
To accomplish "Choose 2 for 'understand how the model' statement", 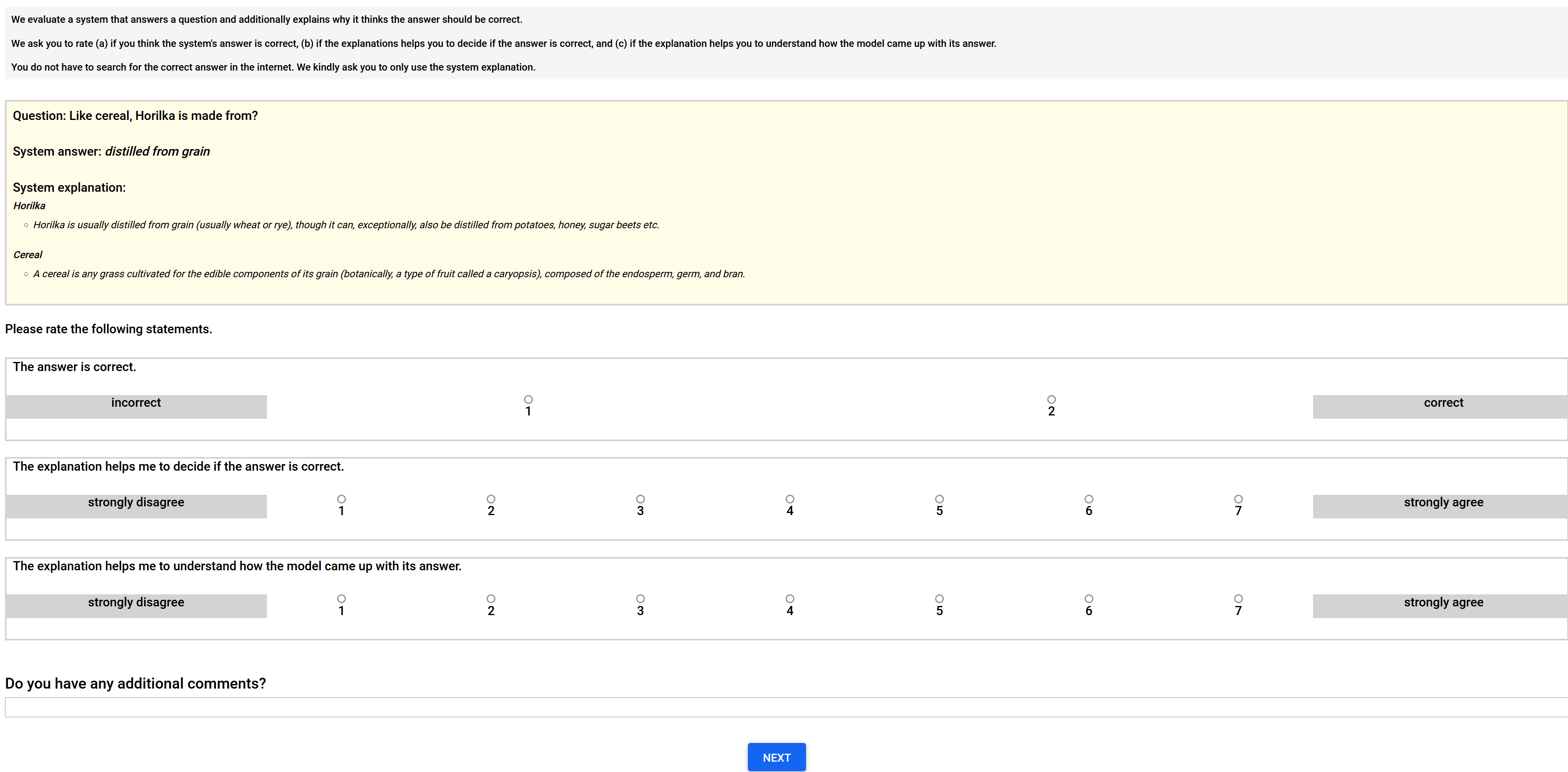I will tap(490, 599).
